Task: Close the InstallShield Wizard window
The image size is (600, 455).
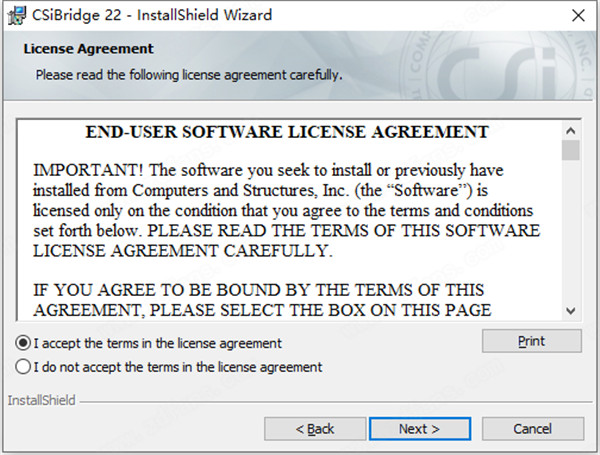Action: point(578,16)
